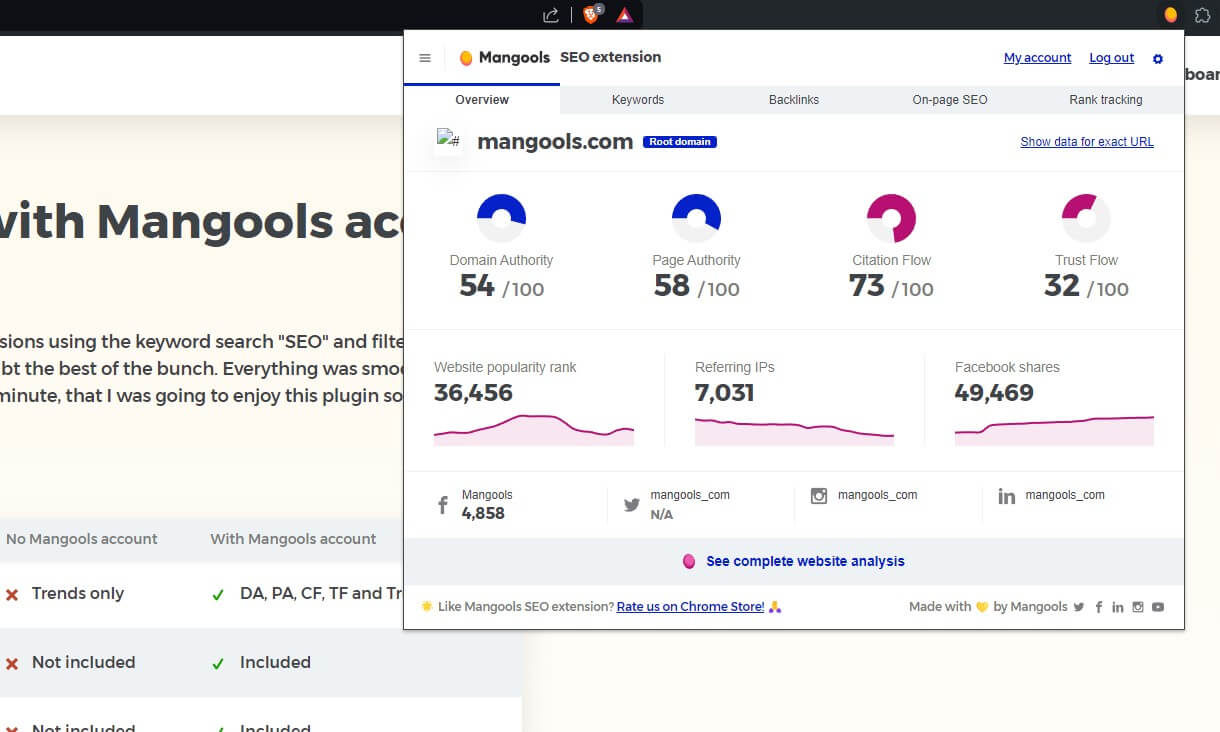Click the mangools_com Twitter handle
The width and height of the screenshot is (1220, 732).
click(x=690, y=495)
